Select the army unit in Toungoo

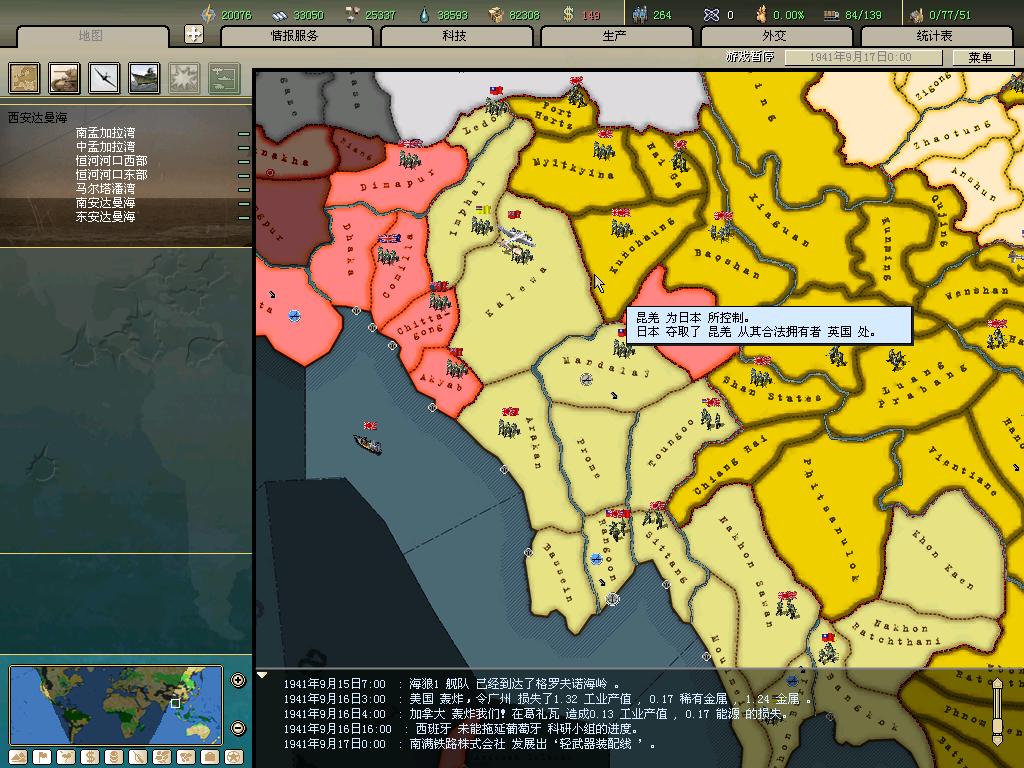711,418
